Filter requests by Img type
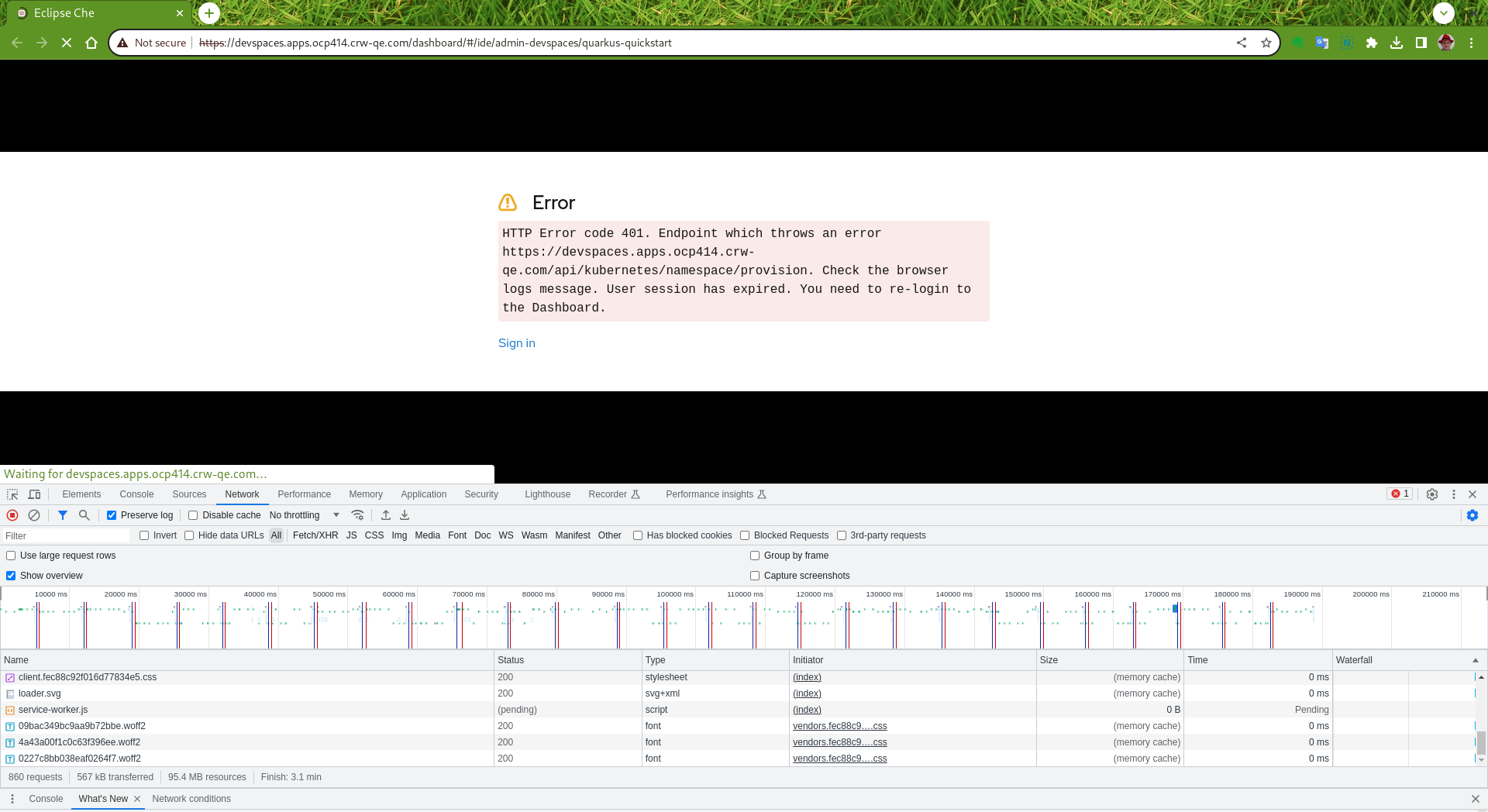Screen dimensions: 1488x812 coord(399,535)
